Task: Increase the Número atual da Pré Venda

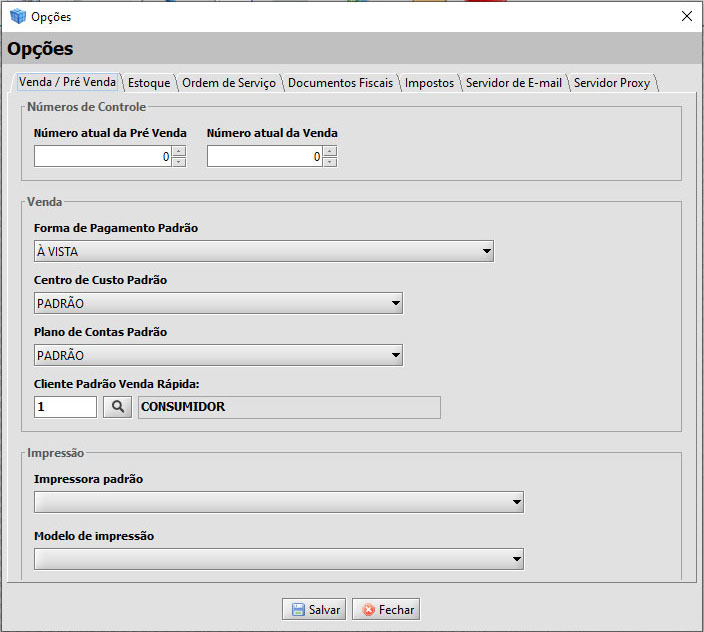Action: (178, 152)
